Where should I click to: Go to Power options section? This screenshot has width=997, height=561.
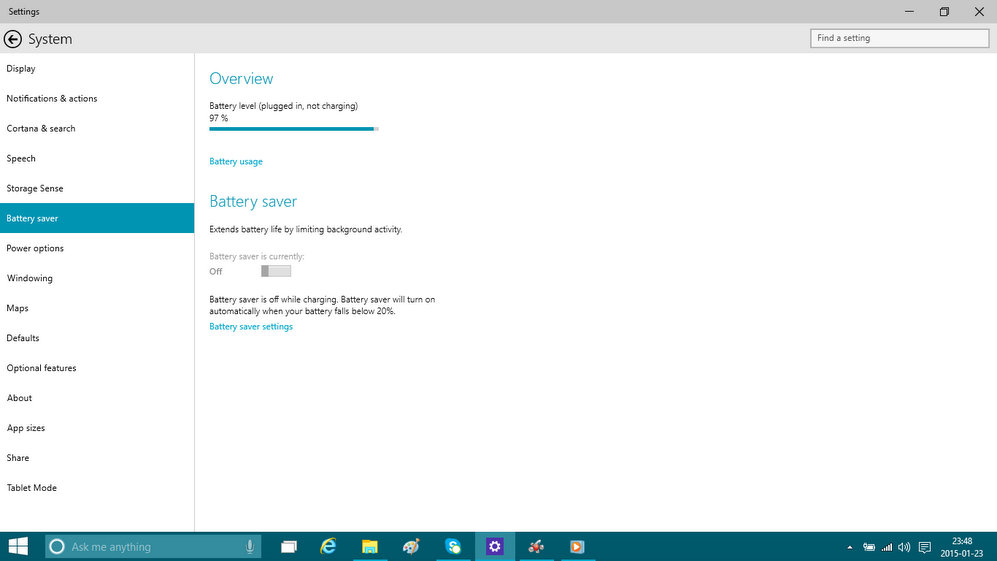coord(35,248)
